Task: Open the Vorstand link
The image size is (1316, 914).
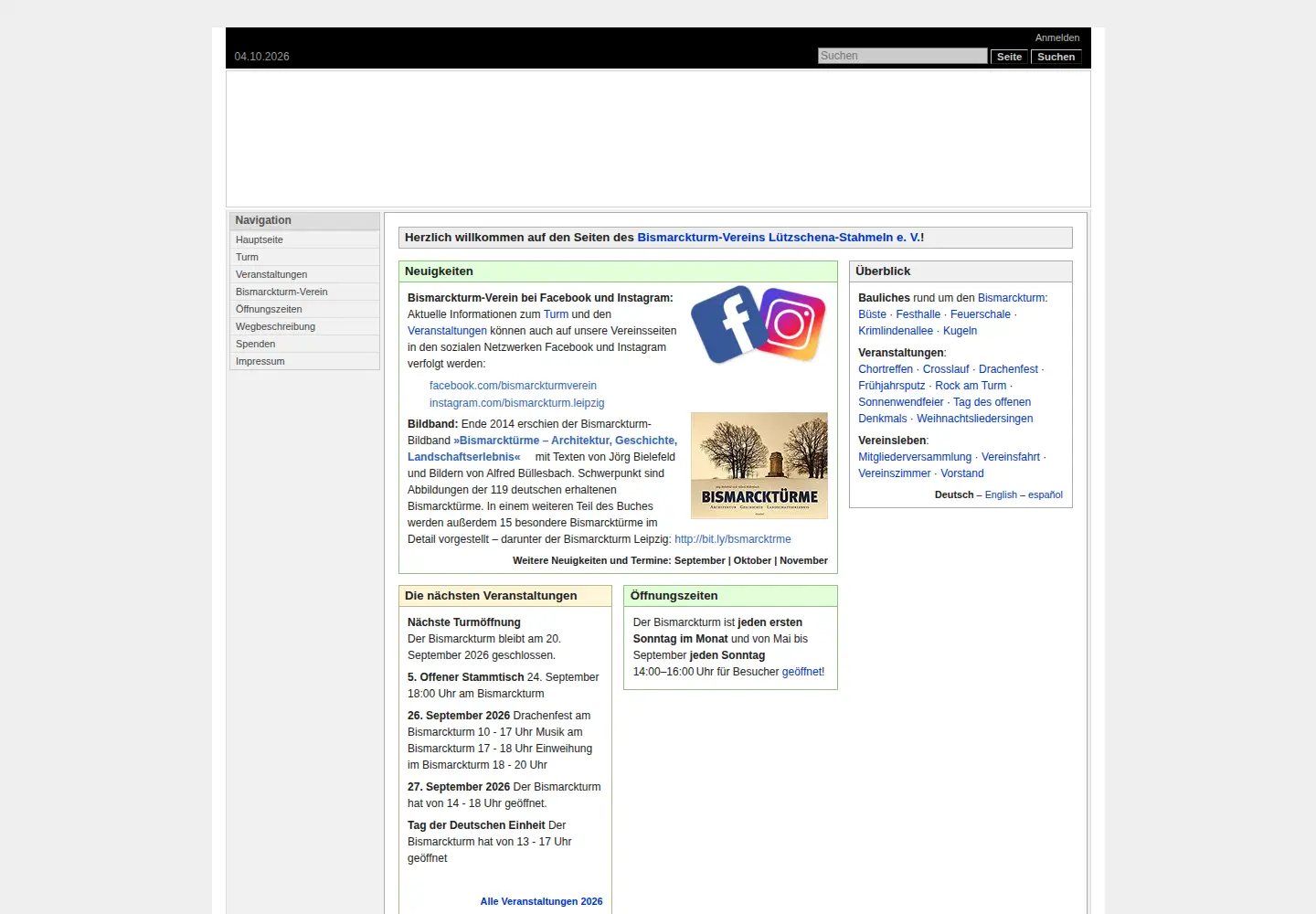Action: click(x=962, y=473)
